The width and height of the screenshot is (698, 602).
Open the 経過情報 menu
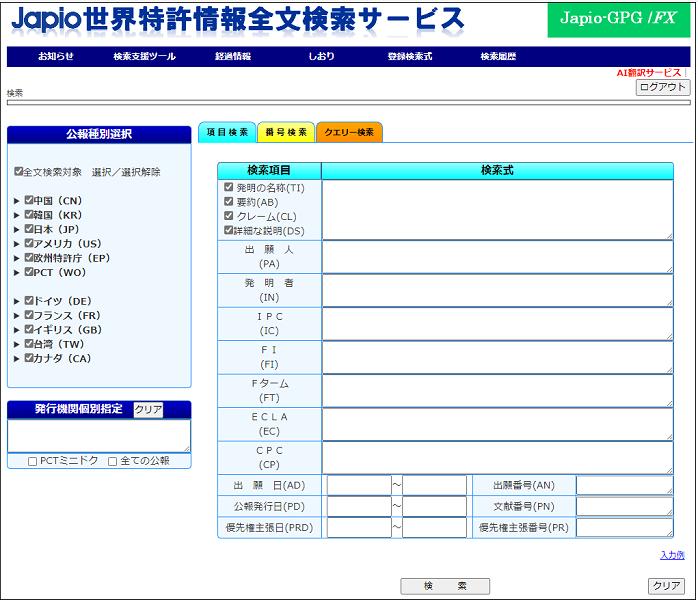[233, 57]
